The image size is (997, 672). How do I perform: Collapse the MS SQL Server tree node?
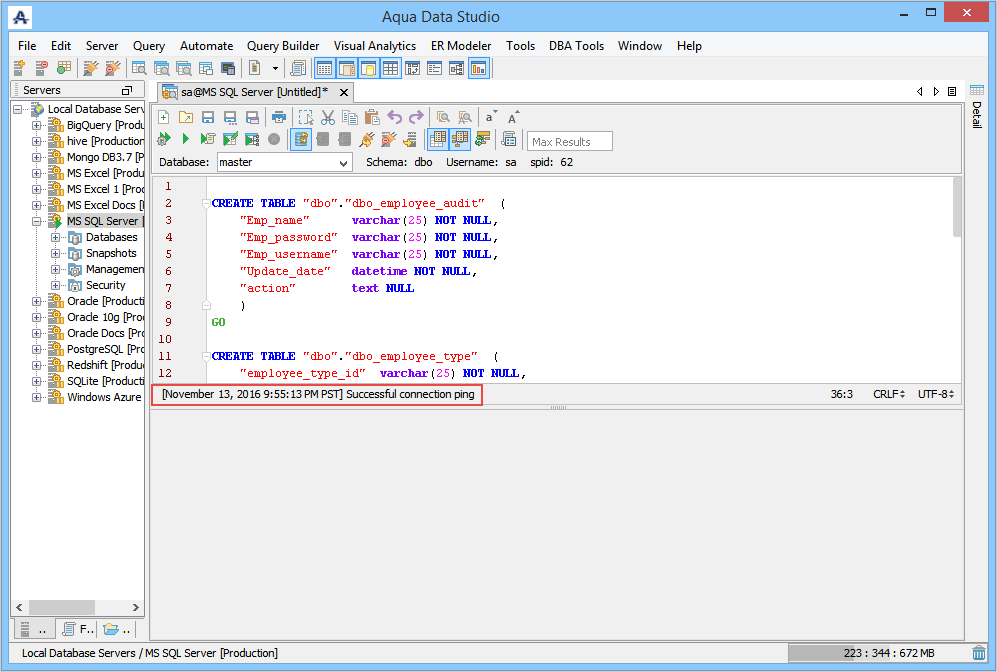[37, 221]
